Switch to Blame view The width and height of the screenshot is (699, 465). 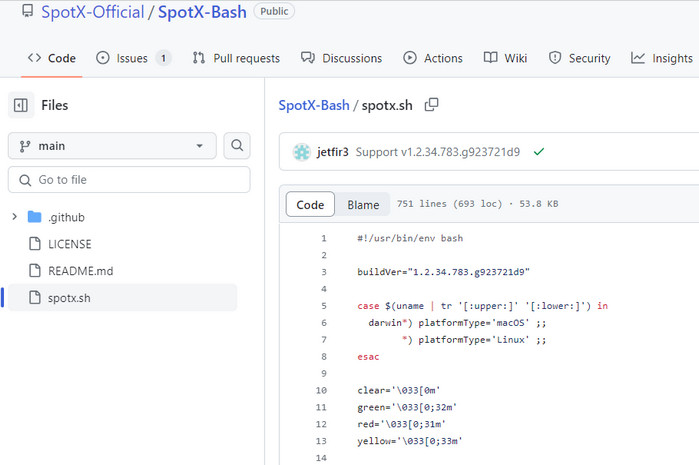click(x=363, y=205)
